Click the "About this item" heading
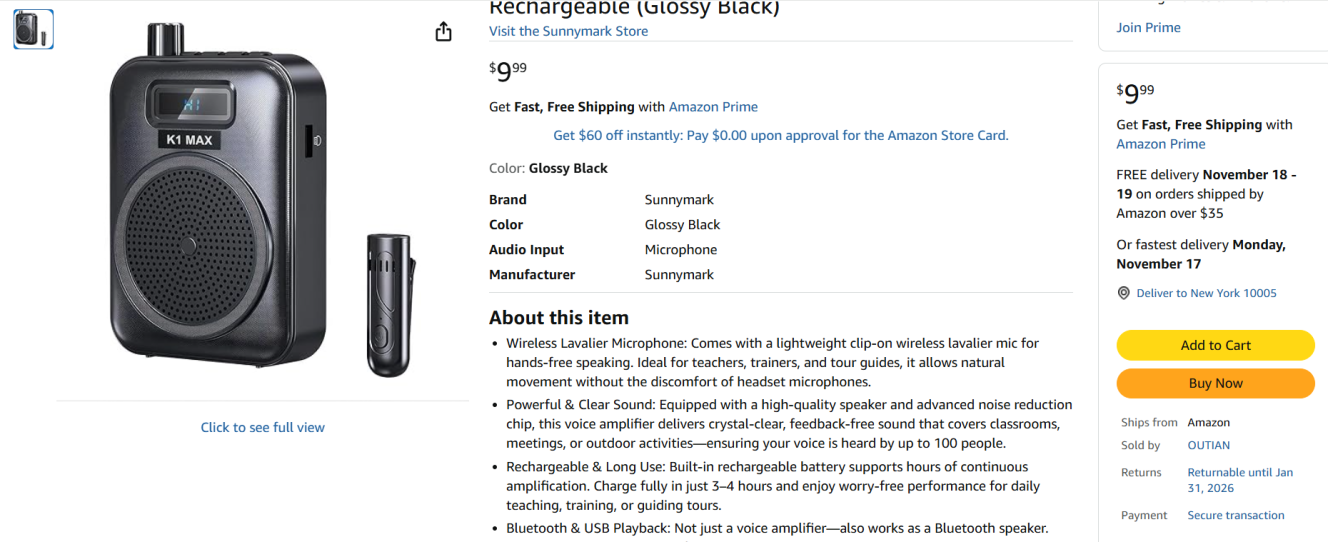Viewport: 1328px width, 542px height. [558, 318]
